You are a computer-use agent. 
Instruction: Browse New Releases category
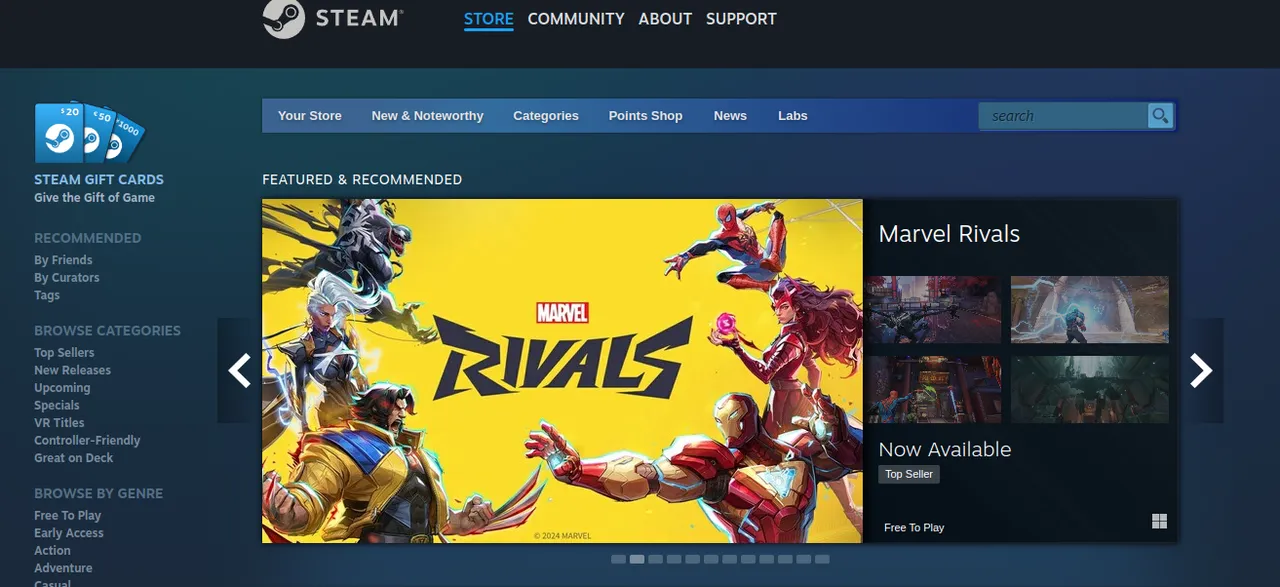coord(73,370)
